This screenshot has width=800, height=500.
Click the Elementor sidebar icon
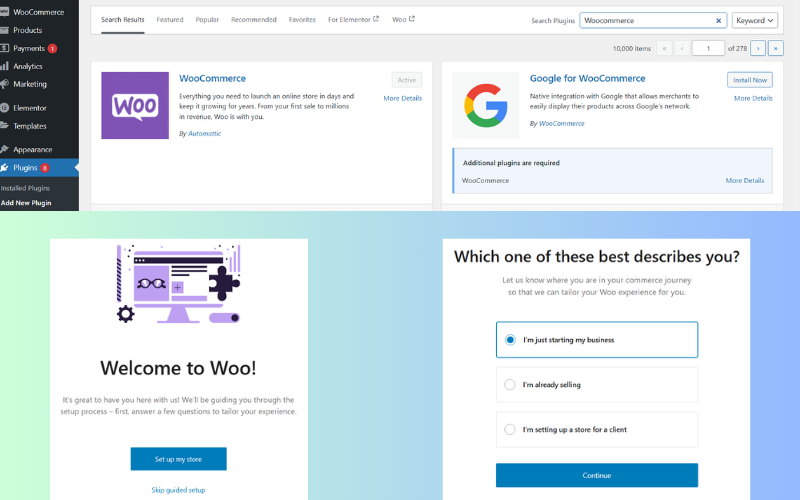(4, 108)
